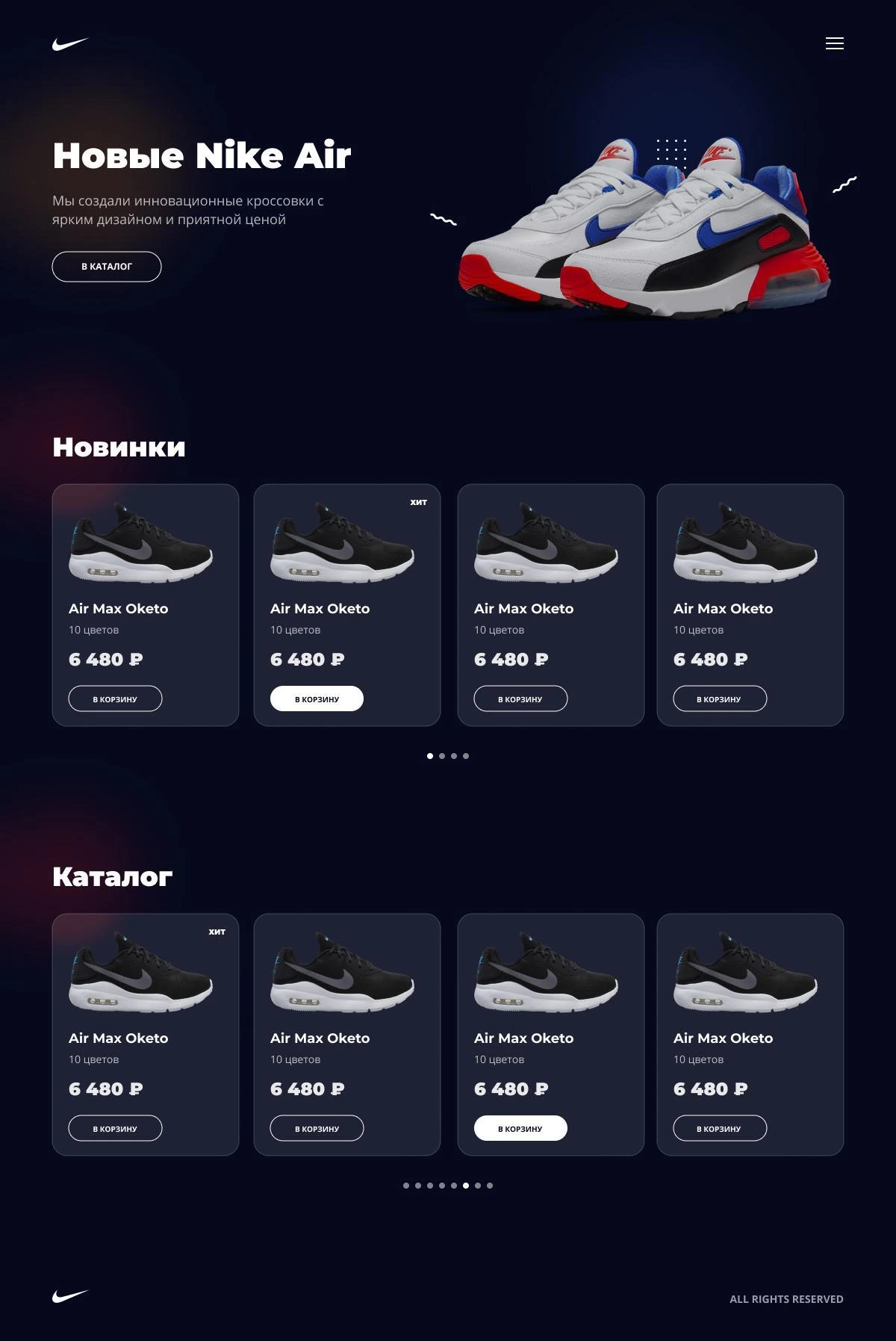Add last Каталог Air Max Oketo to cart
Screen dimensions: 896x1341
(x=720, y=1128)
